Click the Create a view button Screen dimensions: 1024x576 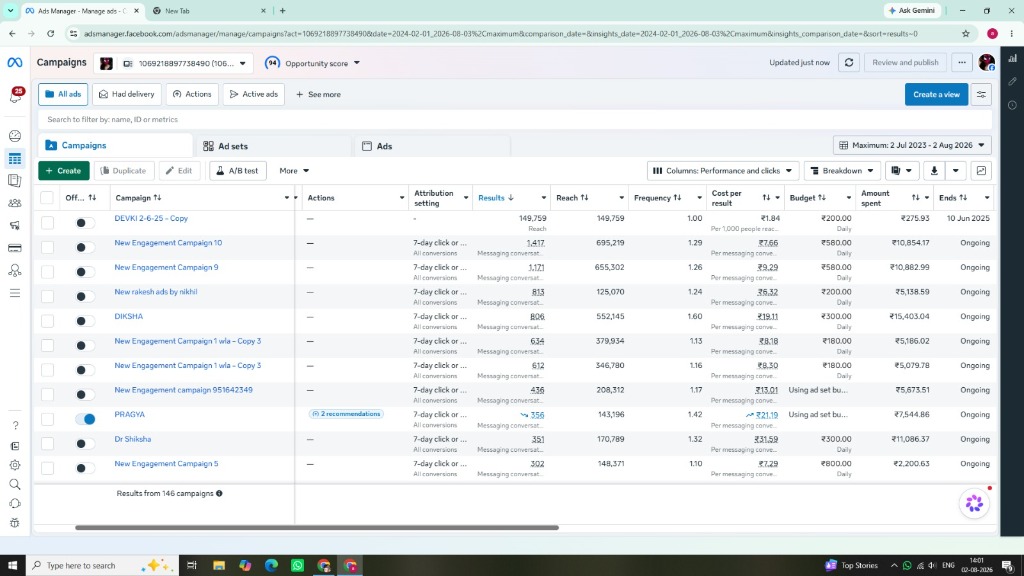[936, 95]
